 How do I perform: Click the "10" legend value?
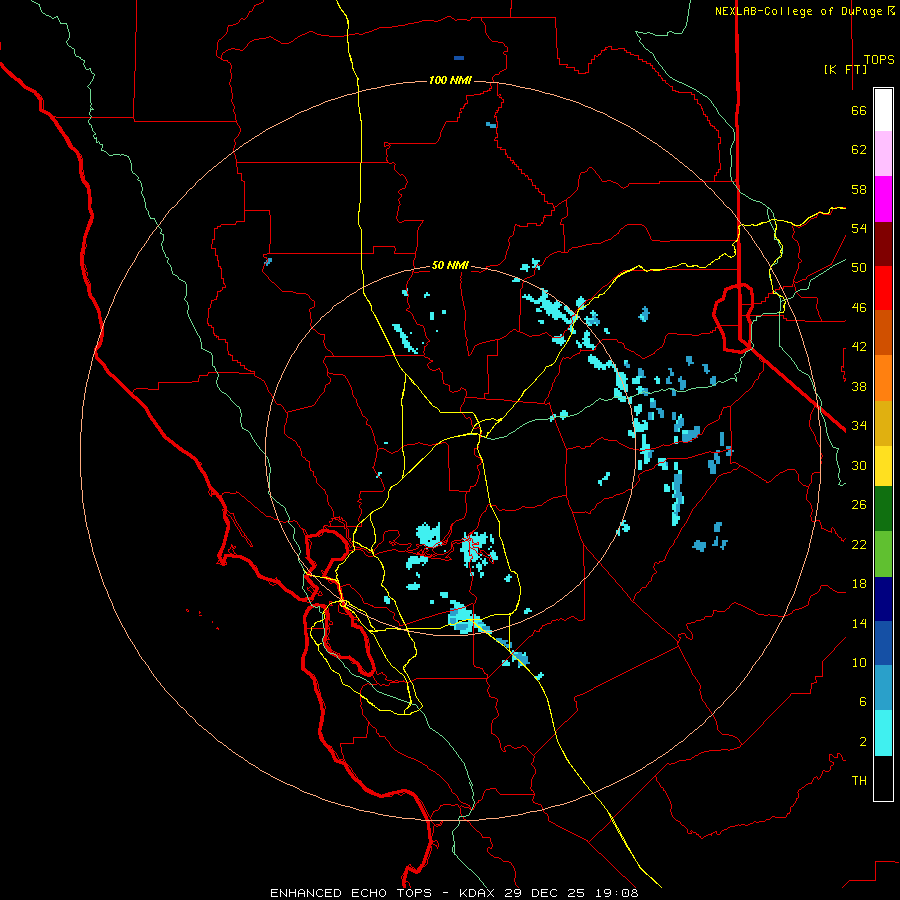(859, 663)
